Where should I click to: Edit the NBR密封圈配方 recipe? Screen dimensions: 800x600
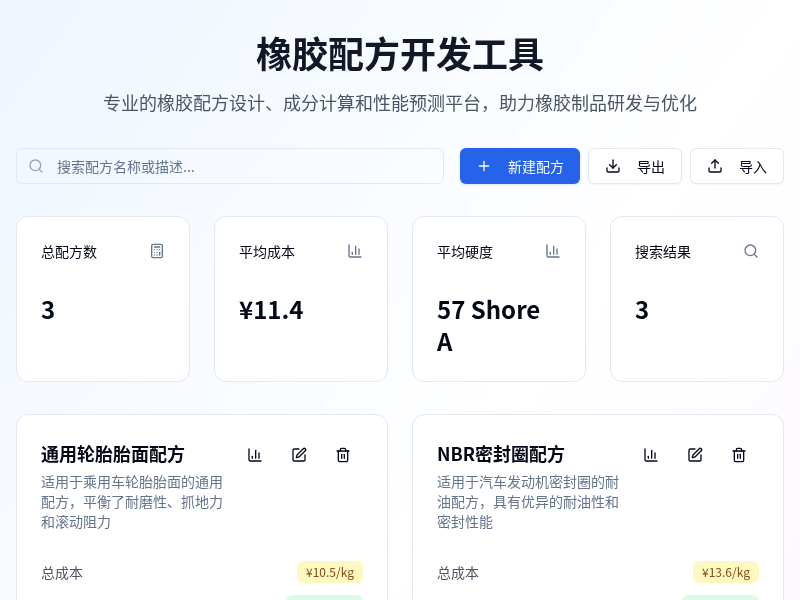(695, 455)
